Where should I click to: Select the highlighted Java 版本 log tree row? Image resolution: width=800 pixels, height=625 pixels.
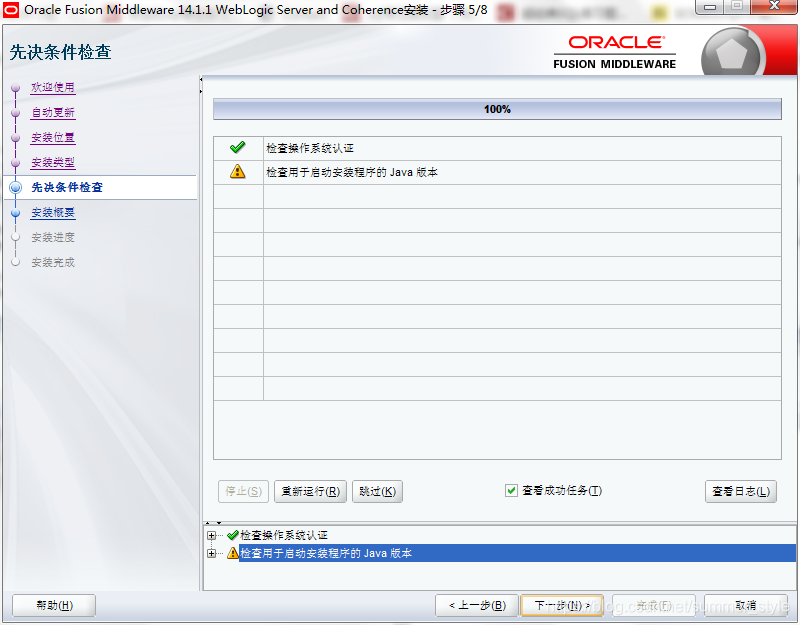click(517, 553)
